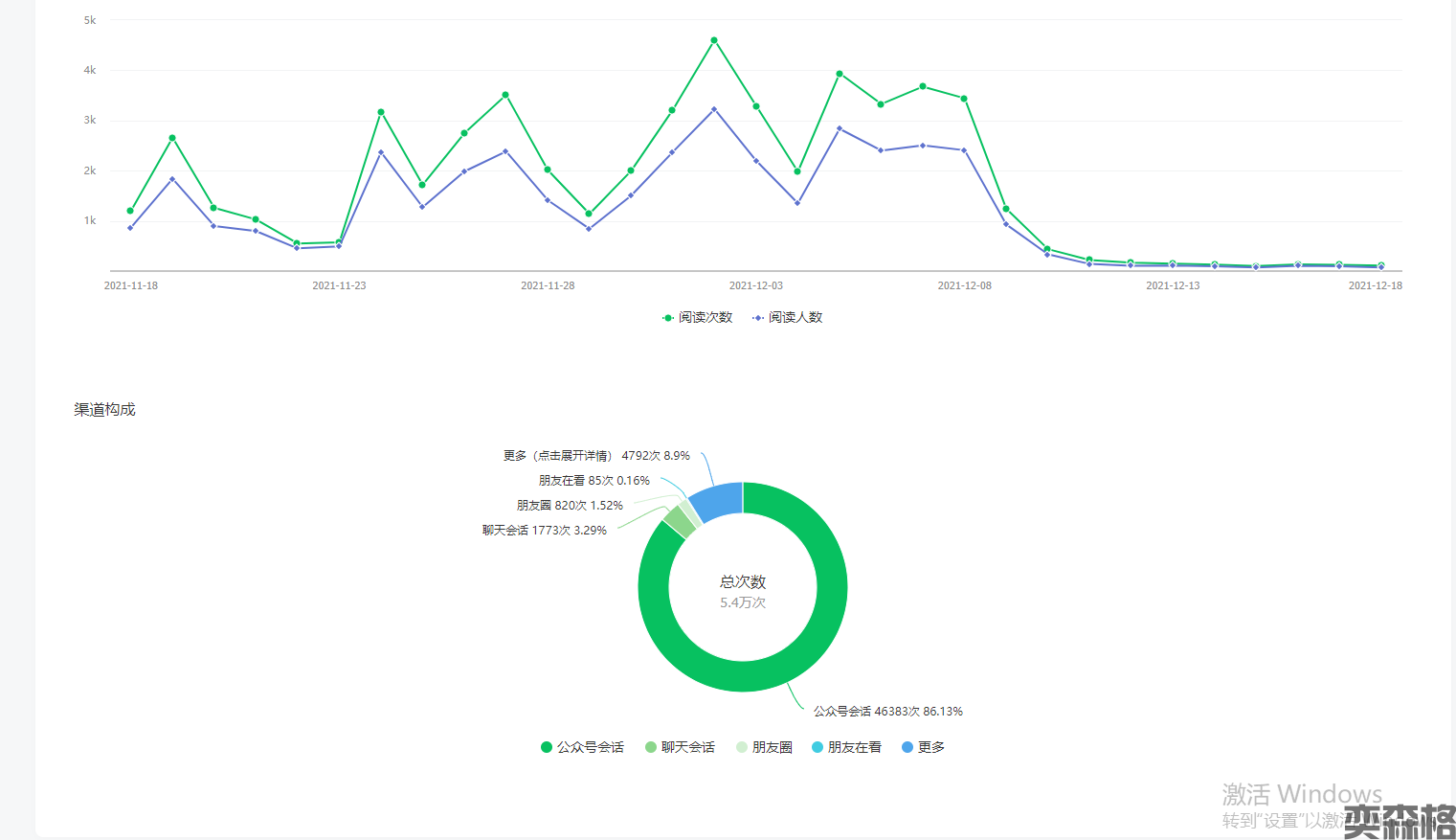Screen dimensions: 1456x840
Task: Click the 聊天会话 legend dot icon
Action: pos(651,747)
